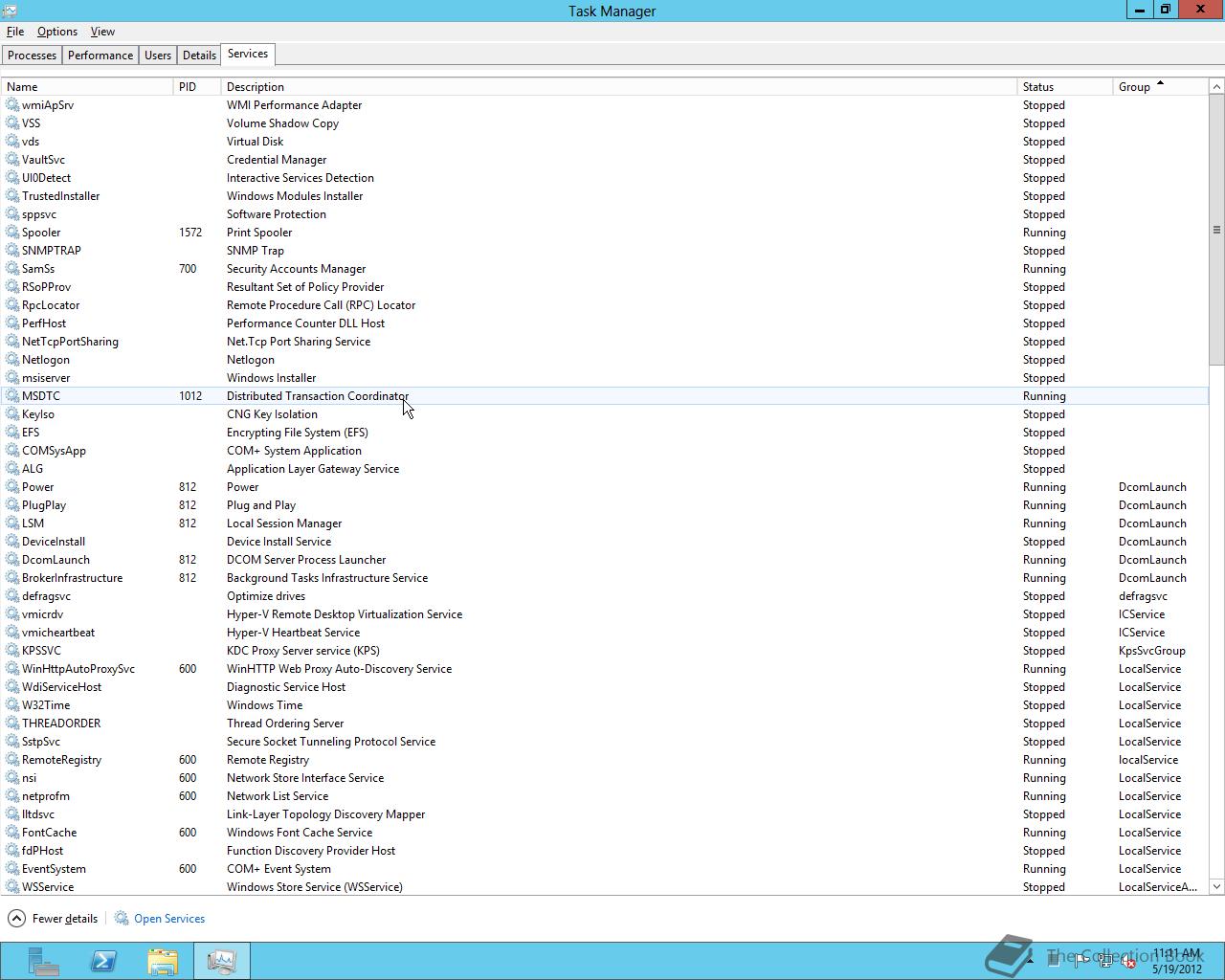Click the gear icon beside Open Services
The height and width of the screenshot is (980, 1225).
point(122,919)
